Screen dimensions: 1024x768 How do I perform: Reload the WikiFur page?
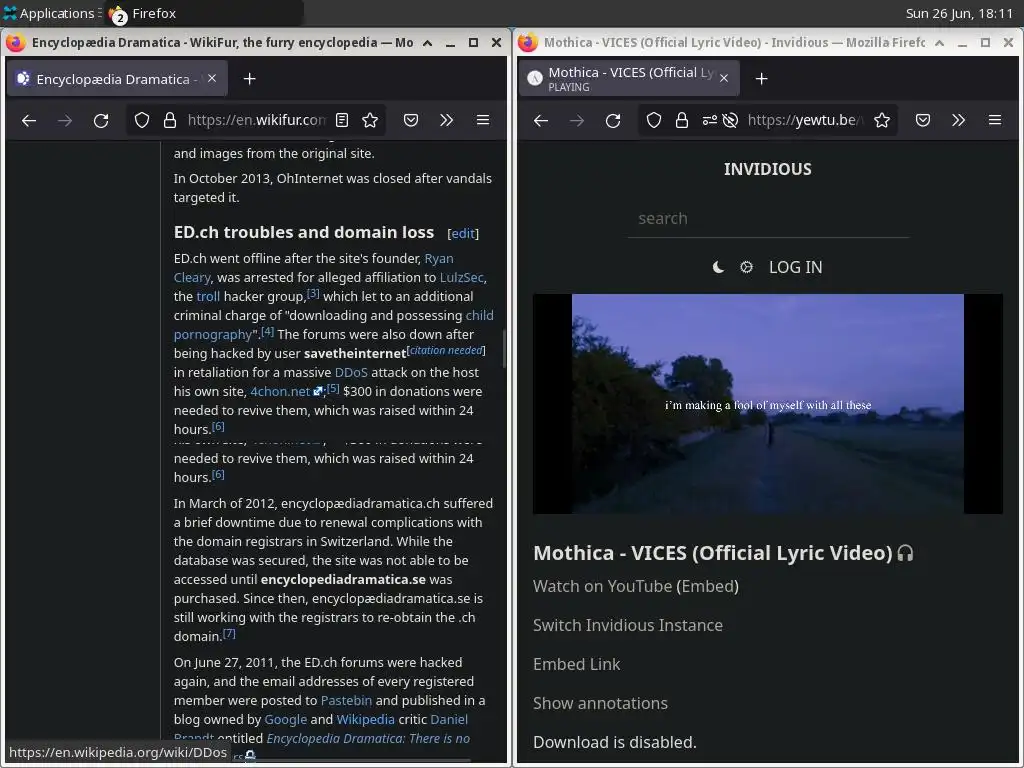coord(101,120)
